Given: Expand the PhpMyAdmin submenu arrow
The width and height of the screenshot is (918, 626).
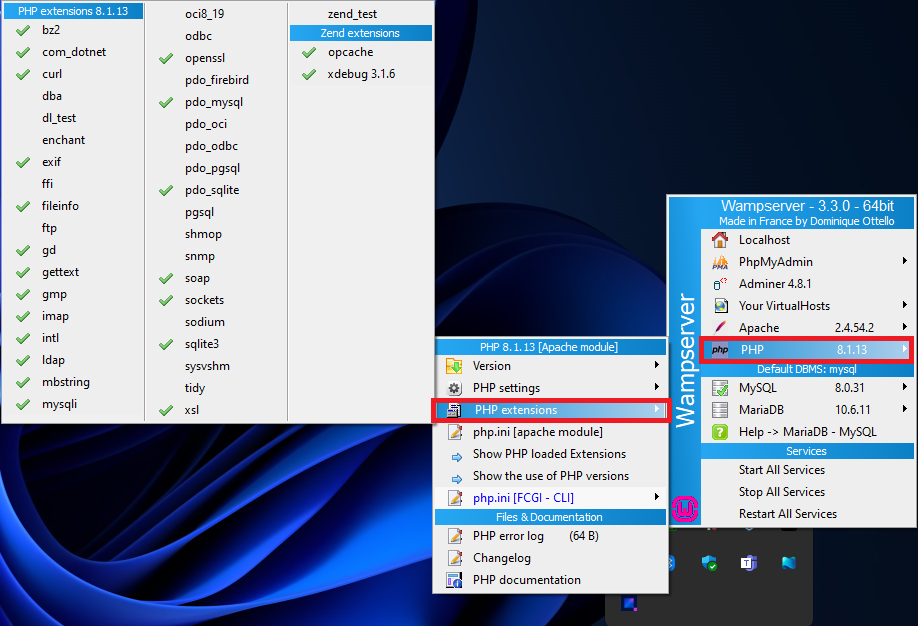Looking at the screenshot, I should pyautogui.click(x=905, y=261).
